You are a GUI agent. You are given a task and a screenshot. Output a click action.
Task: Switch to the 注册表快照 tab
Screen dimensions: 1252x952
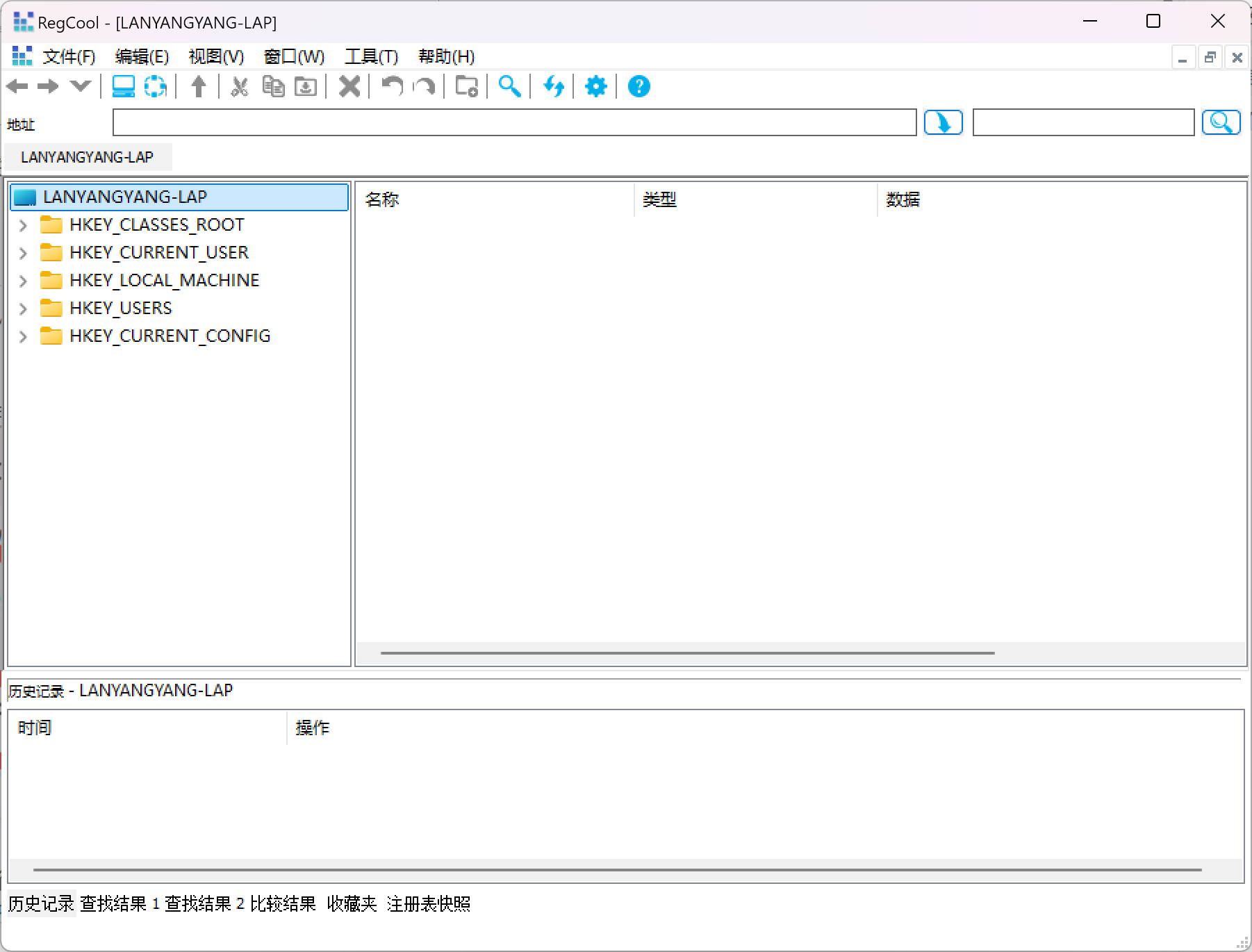(x=429, y=903)
